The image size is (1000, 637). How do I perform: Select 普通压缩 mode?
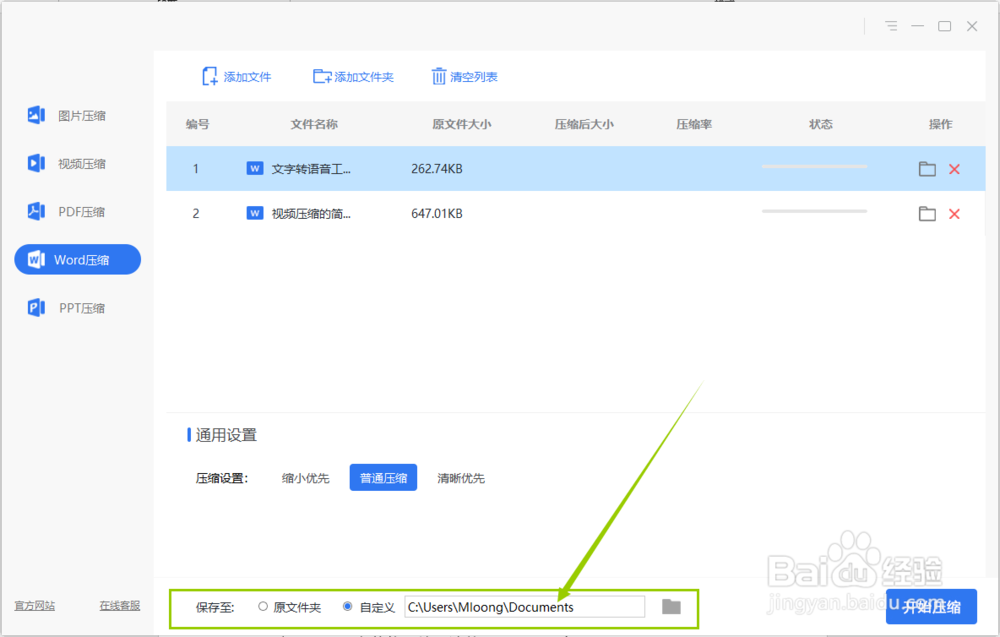(x=383, y=477)
